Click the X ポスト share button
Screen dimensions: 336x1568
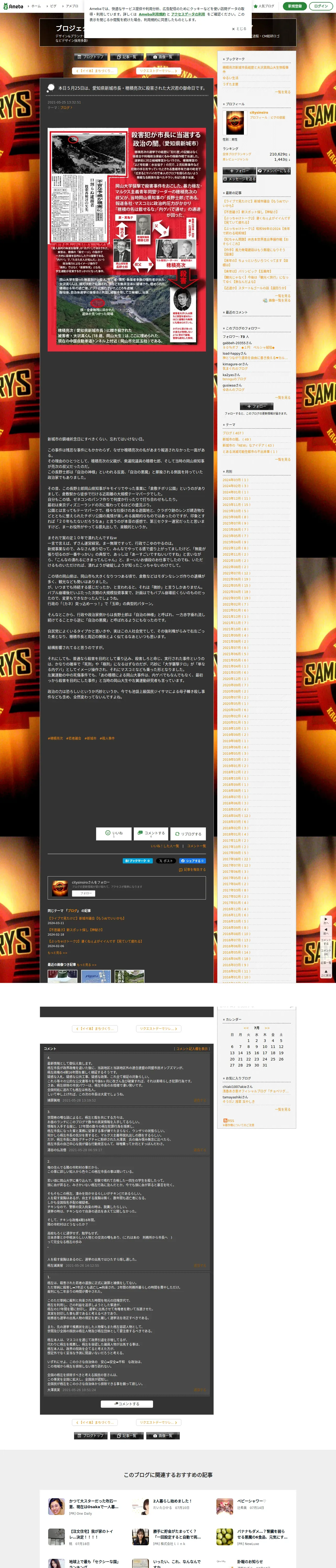166,861
